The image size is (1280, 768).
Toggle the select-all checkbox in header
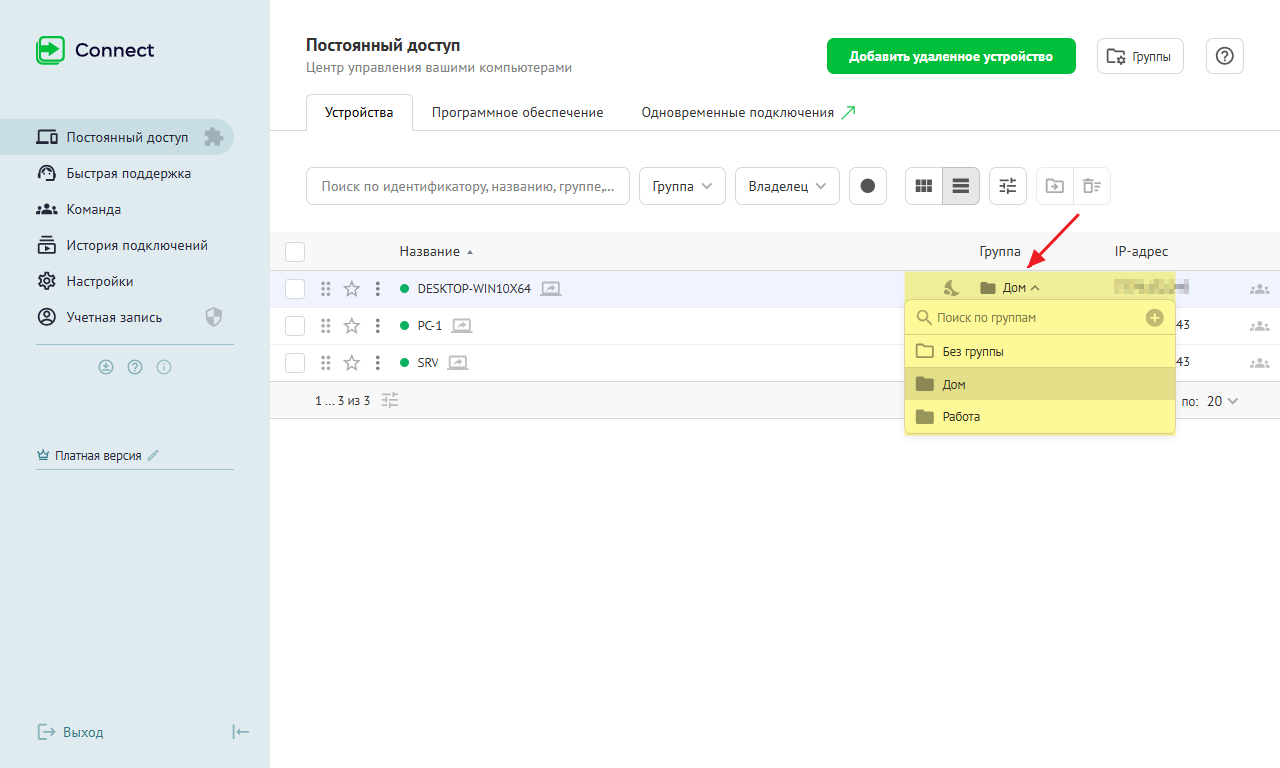pos(295,252)
